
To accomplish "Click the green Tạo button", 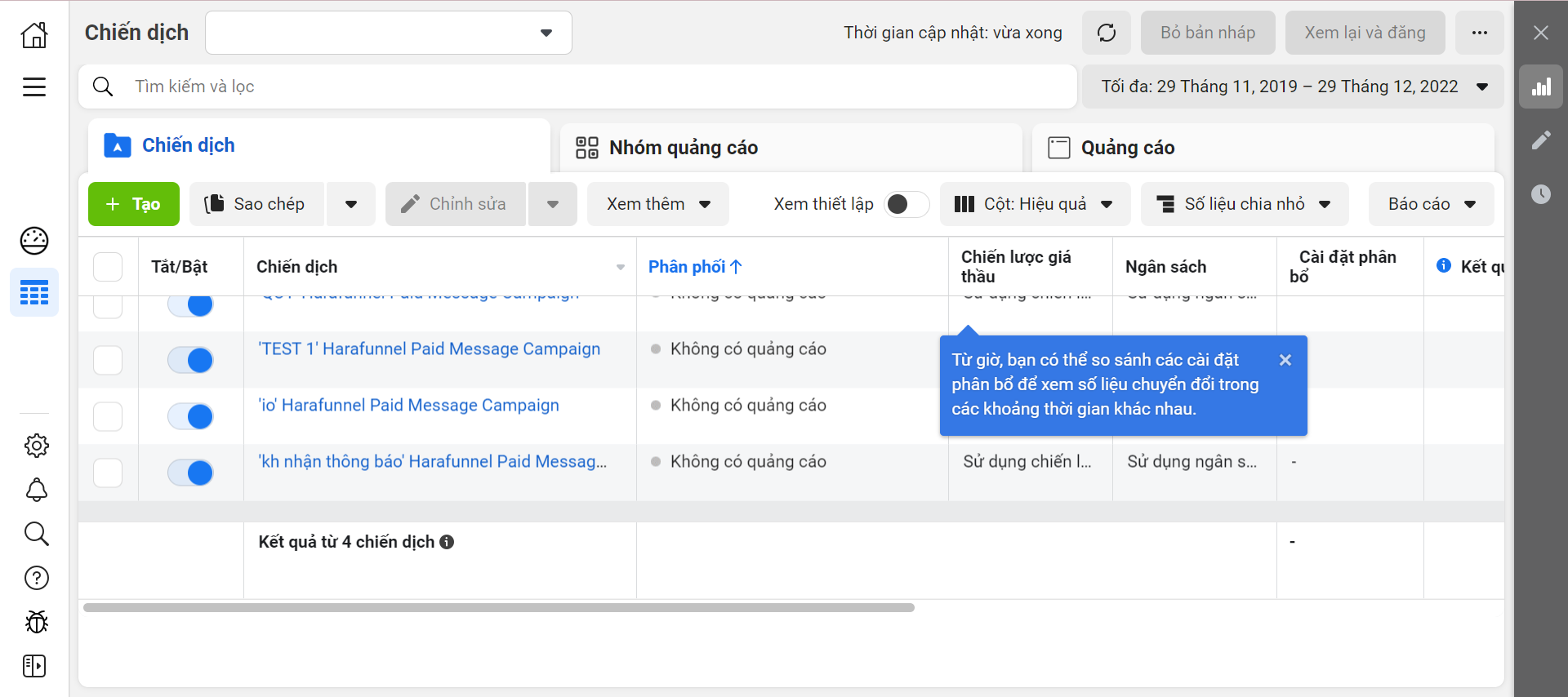I will pyautogui.click(x=134, y=204).
